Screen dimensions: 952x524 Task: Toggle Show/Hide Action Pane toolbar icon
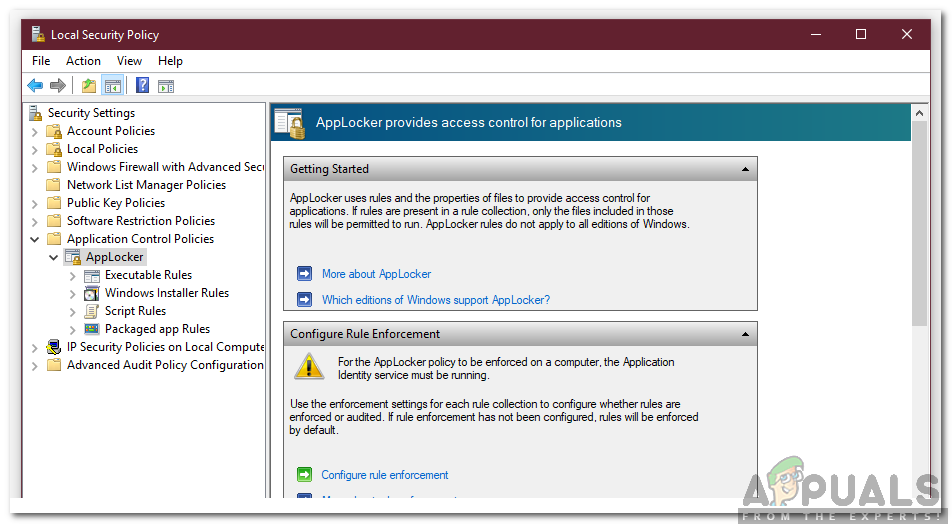click(x=166, y=86)
